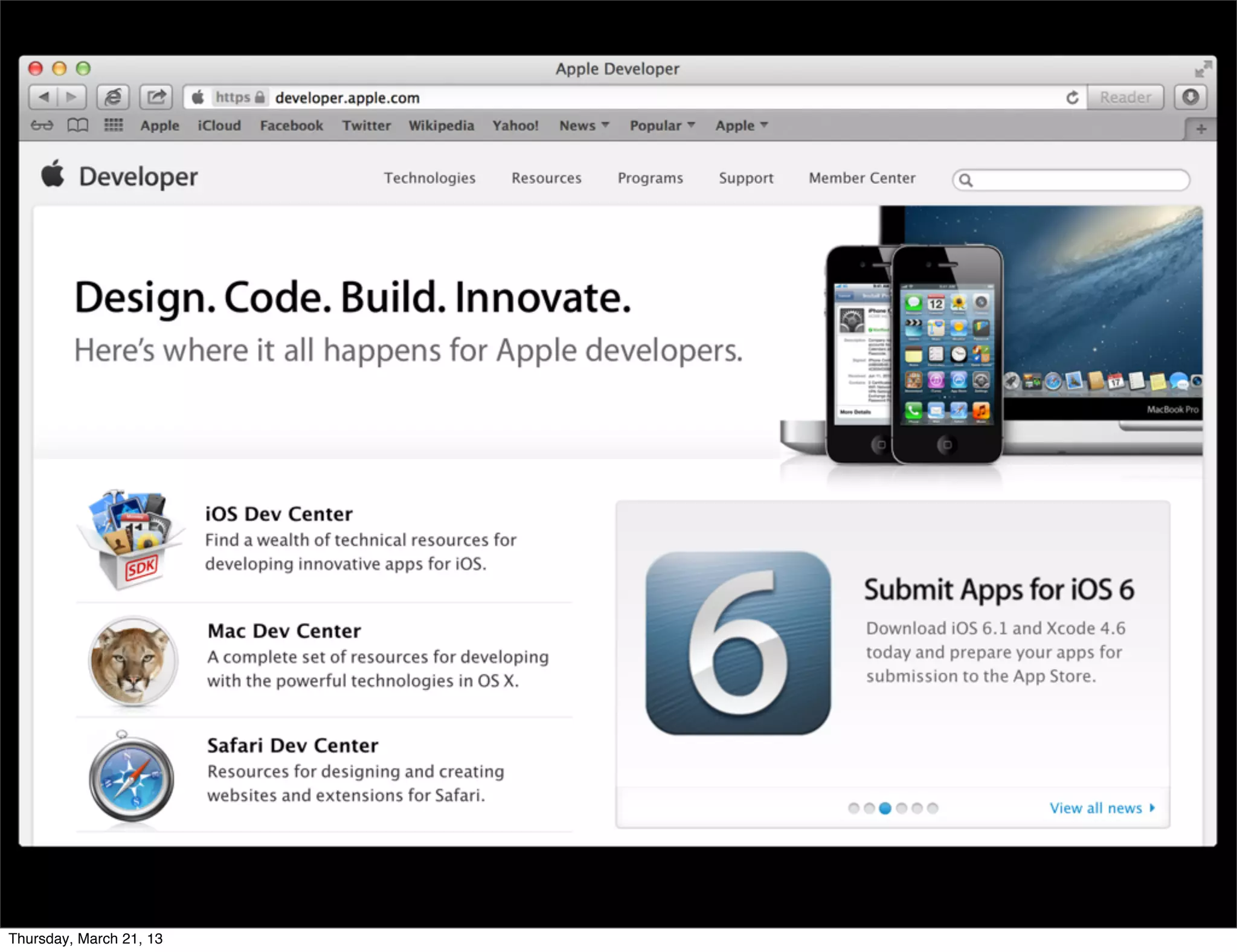1237x952 pixels.
Task: Open the iCloud tabs button
Action: pos(113,97)
